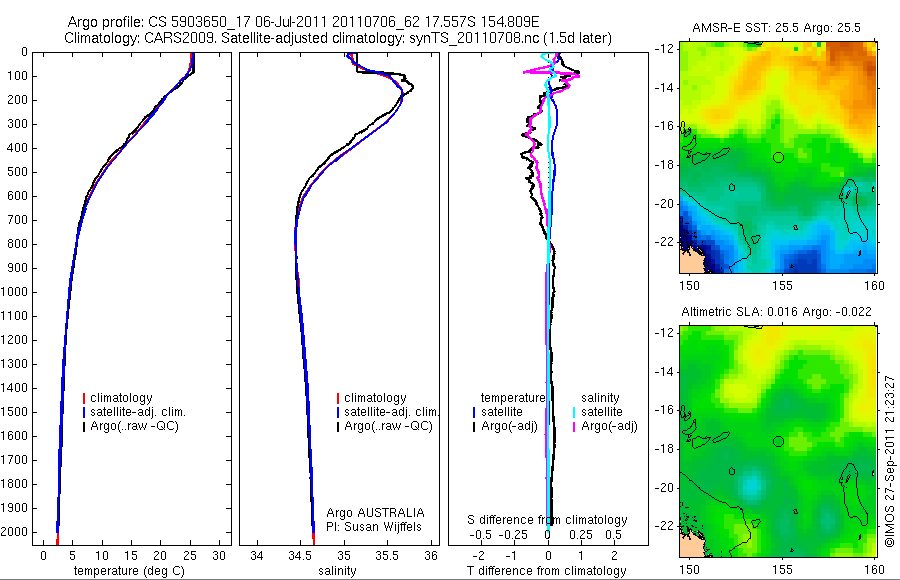This screenshot has width=900, height=580.
Task: Click S difference from climatology label
Action: click(547, 520)
